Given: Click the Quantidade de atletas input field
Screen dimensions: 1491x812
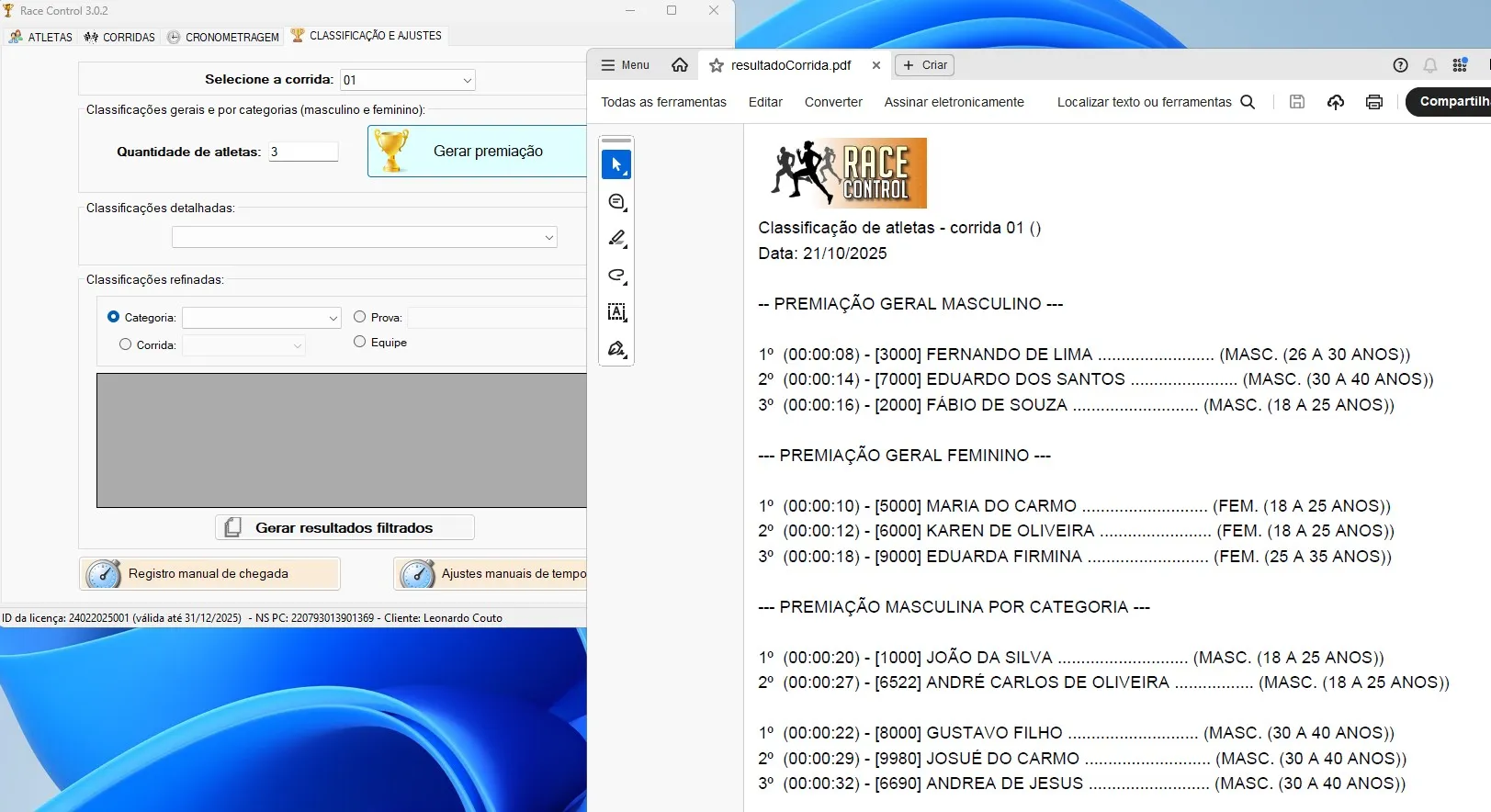Looking at the screenshot, I should pyautogui.click(x=303, y=152).
